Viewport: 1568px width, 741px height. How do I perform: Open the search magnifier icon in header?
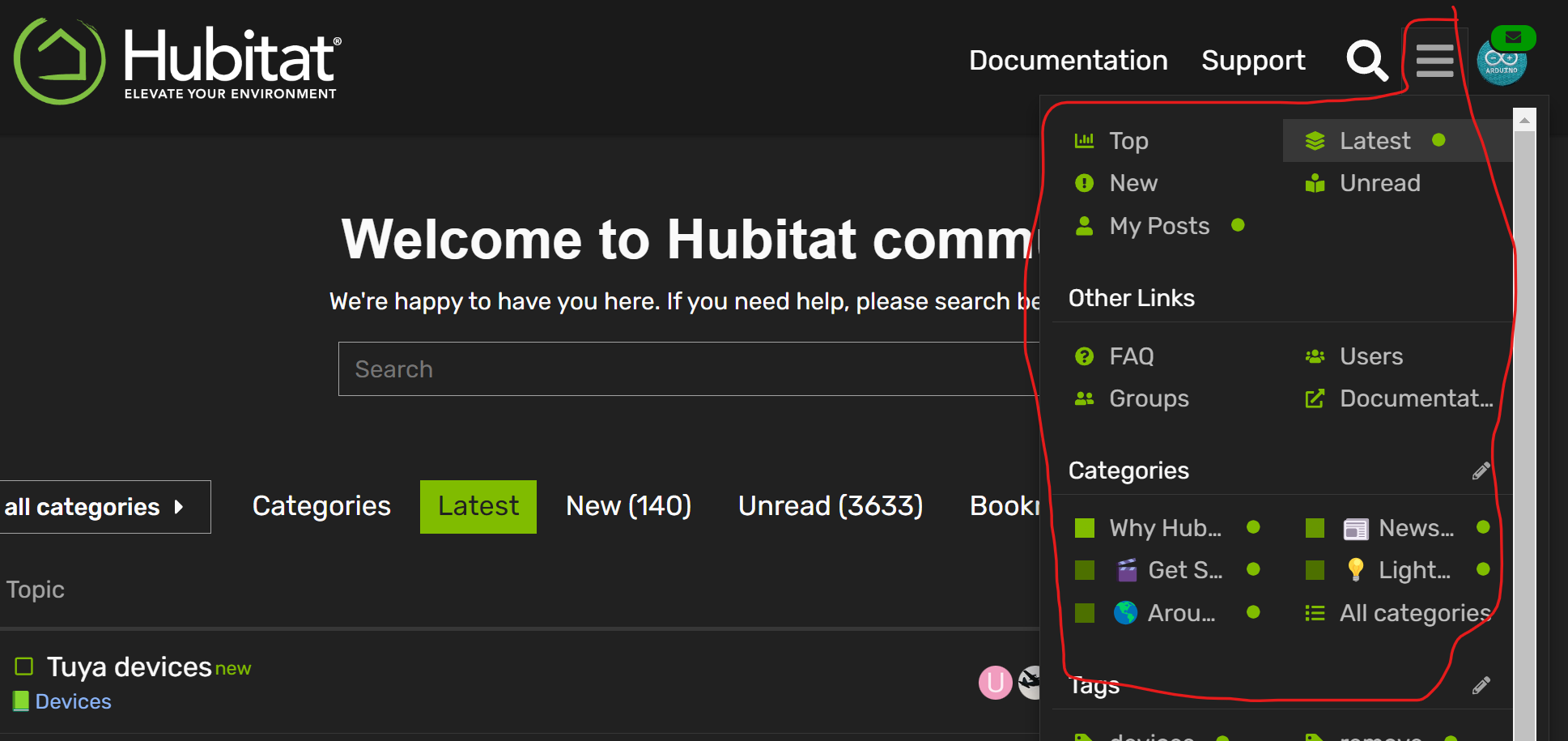tap(1366, 61)
